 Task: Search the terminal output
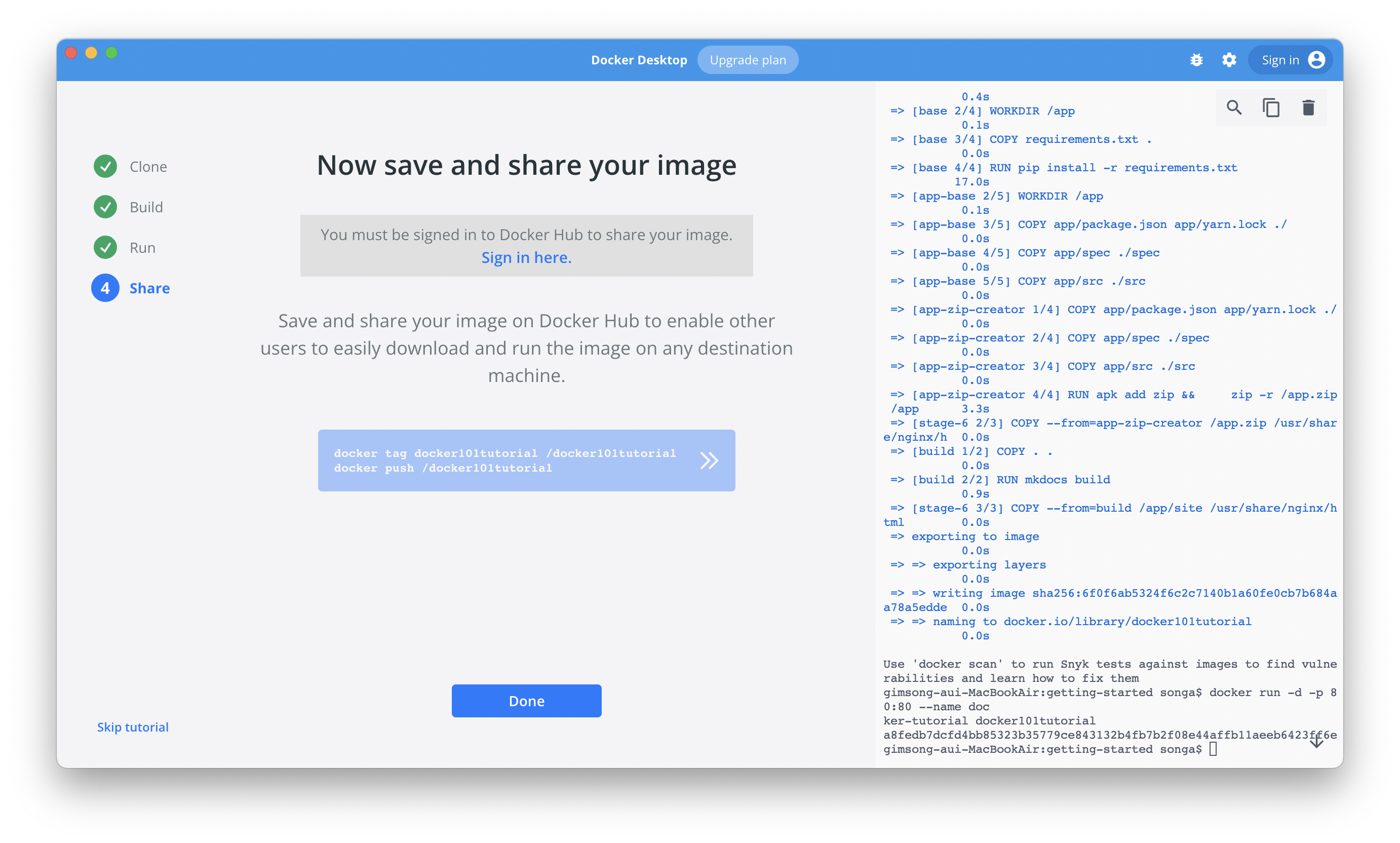pos(1233,107)
